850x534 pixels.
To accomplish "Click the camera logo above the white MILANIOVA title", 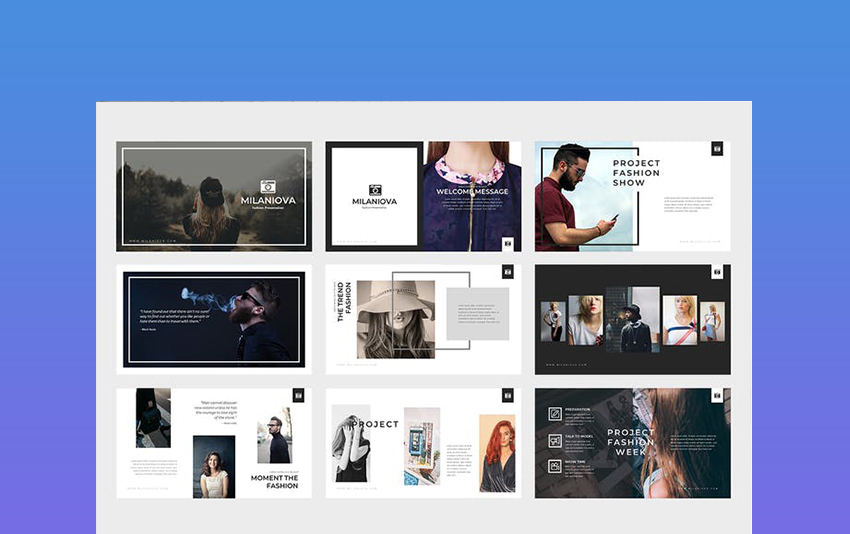I will coord(267,186).
